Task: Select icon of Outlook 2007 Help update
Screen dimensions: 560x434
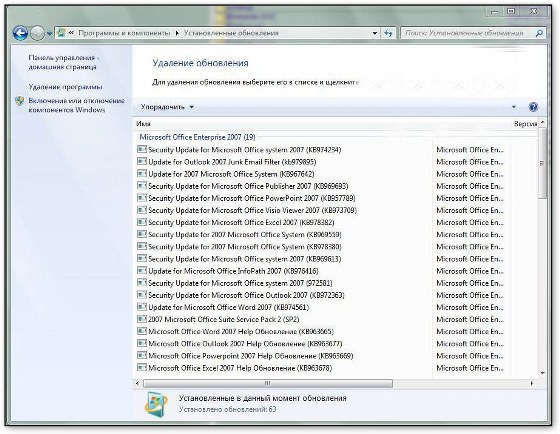Action: tap(142, 344)
